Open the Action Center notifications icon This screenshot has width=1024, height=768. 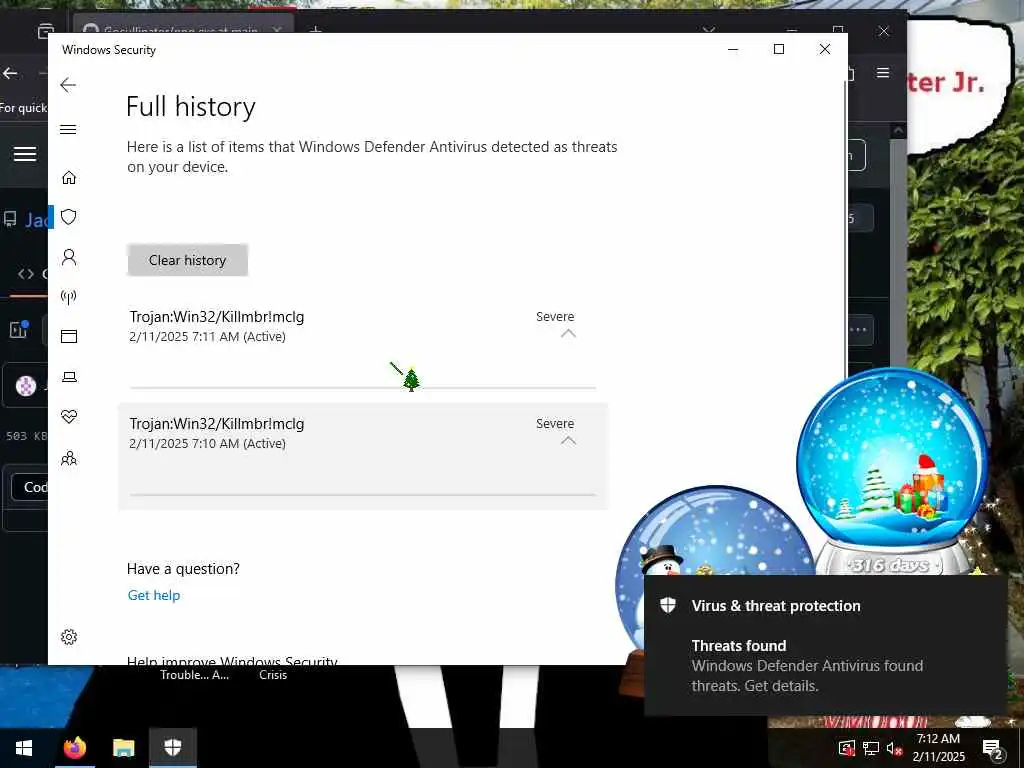click(x=993, y=748)
